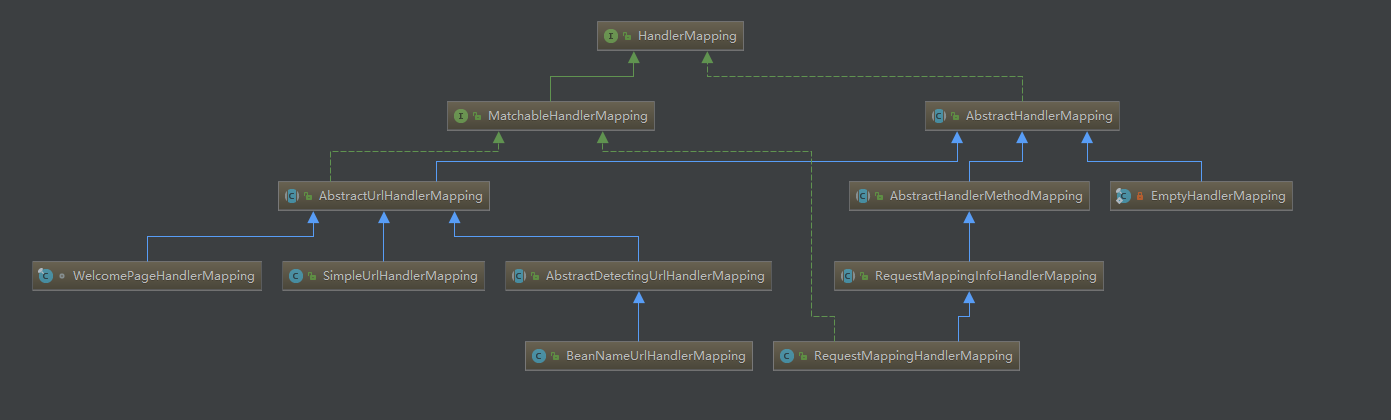Click the class icon of EmptyHandlerMapping
The image size is (1391, 420).
click(1123, 196)
